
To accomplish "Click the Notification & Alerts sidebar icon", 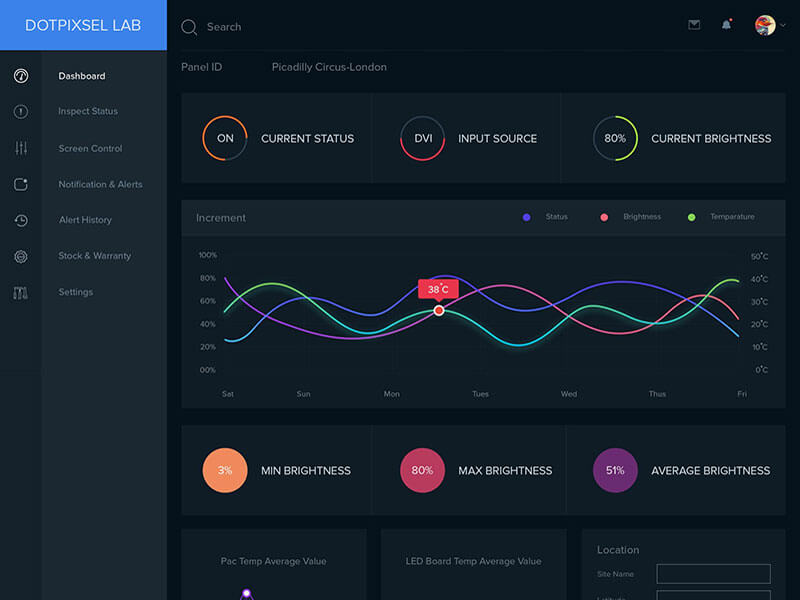I will pos(21,184).
